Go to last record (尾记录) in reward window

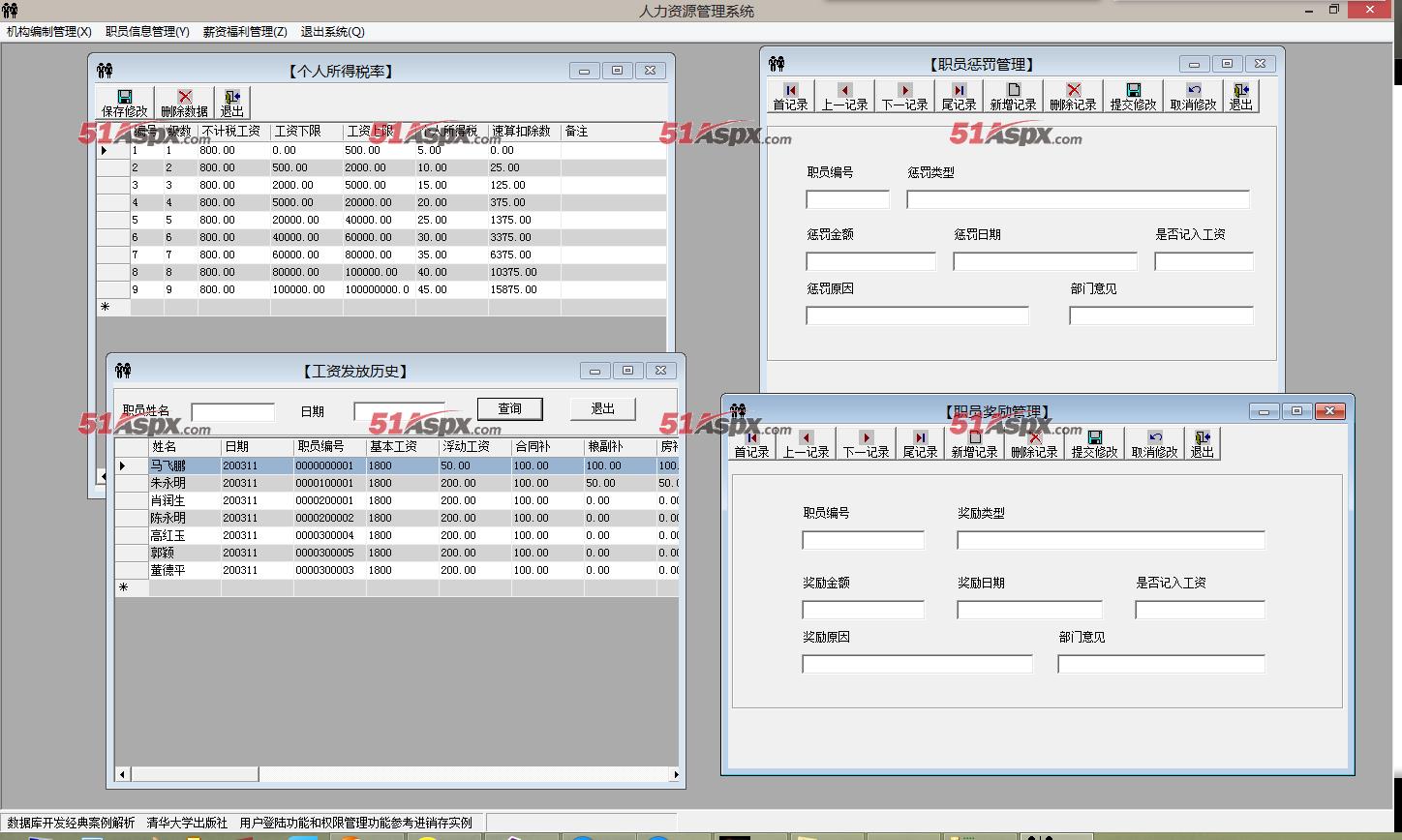point(920,444)
